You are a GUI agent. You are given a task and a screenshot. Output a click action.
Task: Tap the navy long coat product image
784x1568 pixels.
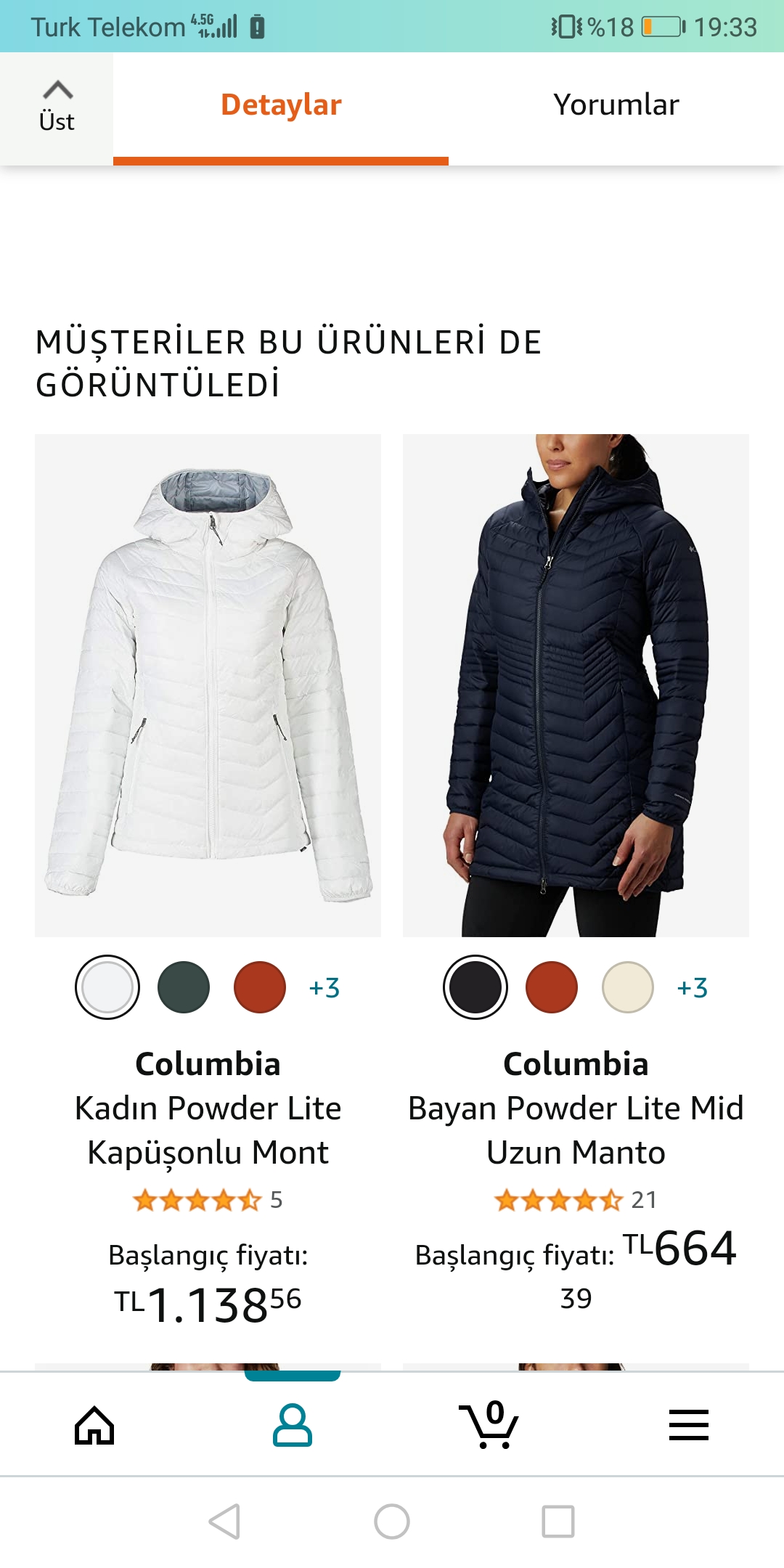[x=576, y=685]
